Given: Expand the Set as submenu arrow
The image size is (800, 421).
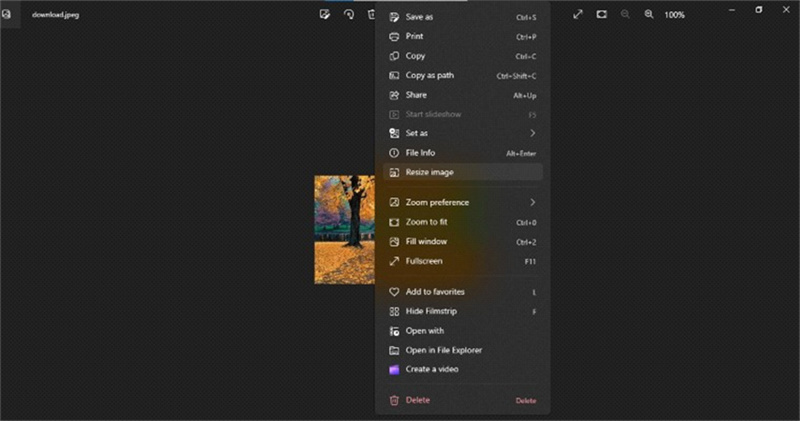Looking at the screenshot, I should pos(532,133).
